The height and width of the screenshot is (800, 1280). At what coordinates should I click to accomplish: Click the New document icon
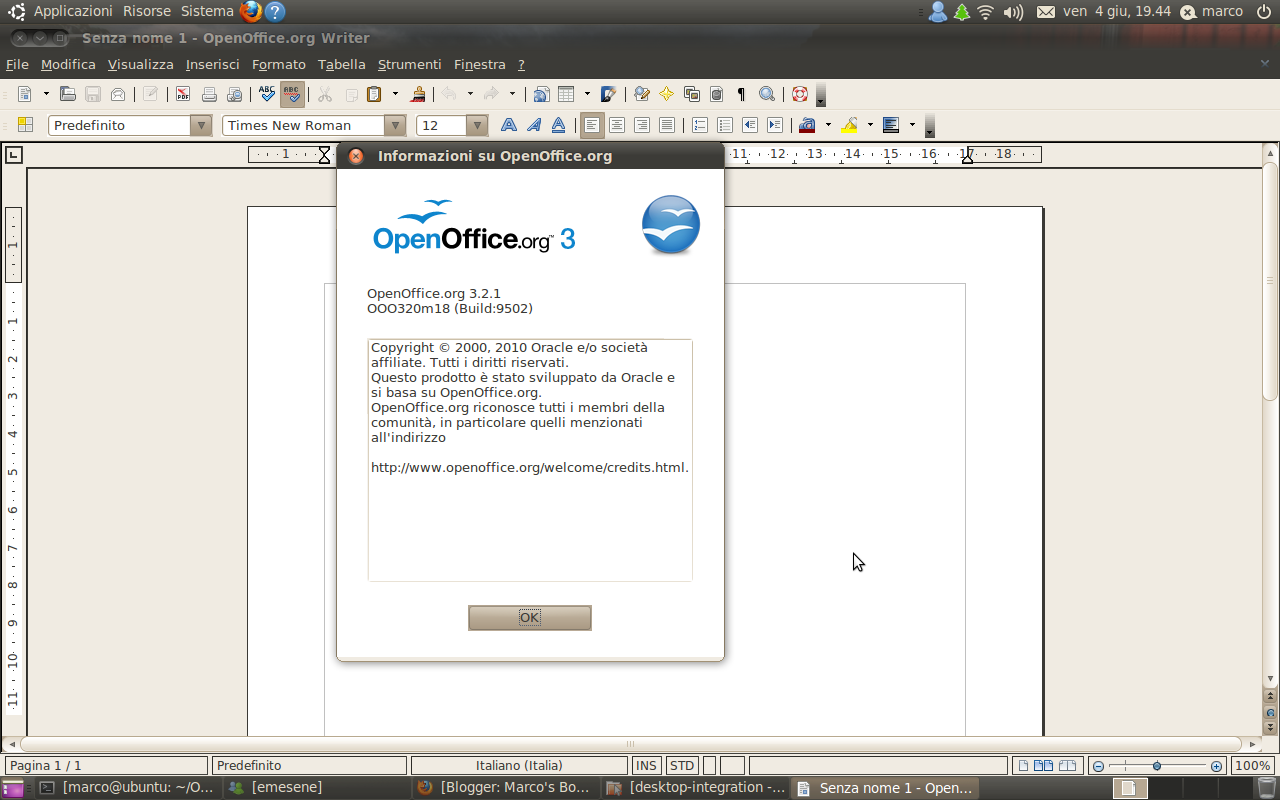click(24, 94)
